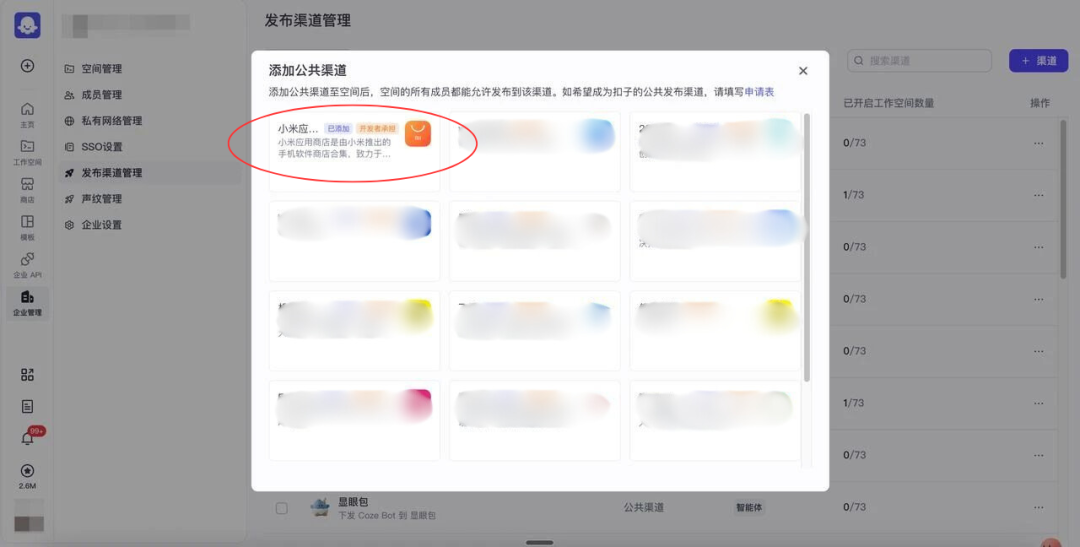Select the 小米应用商店 channel card
The height and width of the screenshot is (547, 1080).
coord(355,152)
